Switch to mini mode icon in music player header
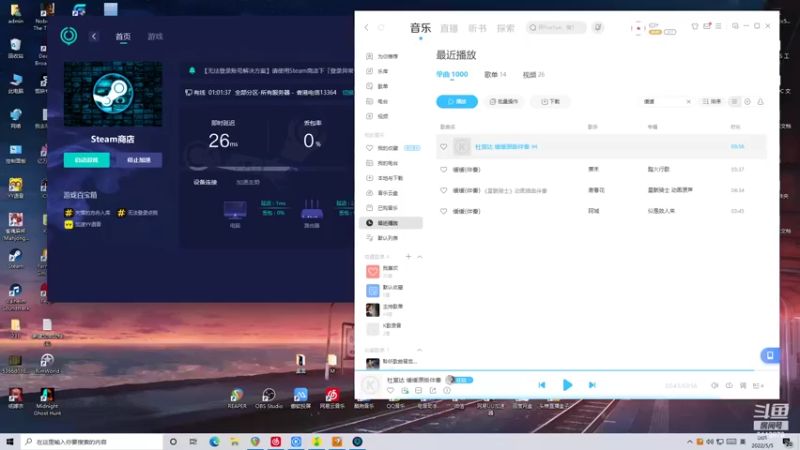The height and width of the screenshot is (450, 800). pos(735,26)
